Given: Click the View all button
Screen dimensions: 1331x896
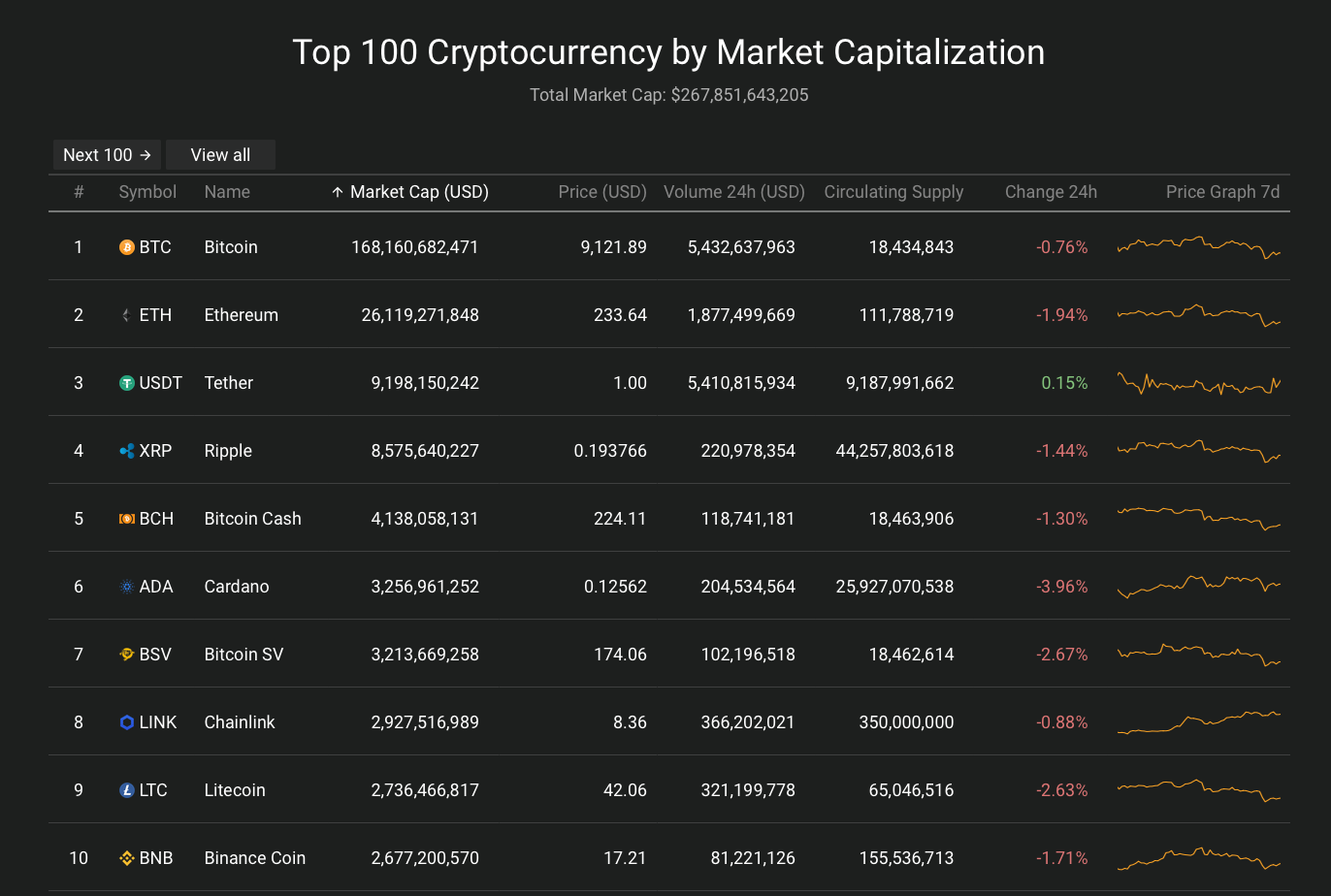Looking at the screenshot, I should pyautogui.click(x=220, y=155).
